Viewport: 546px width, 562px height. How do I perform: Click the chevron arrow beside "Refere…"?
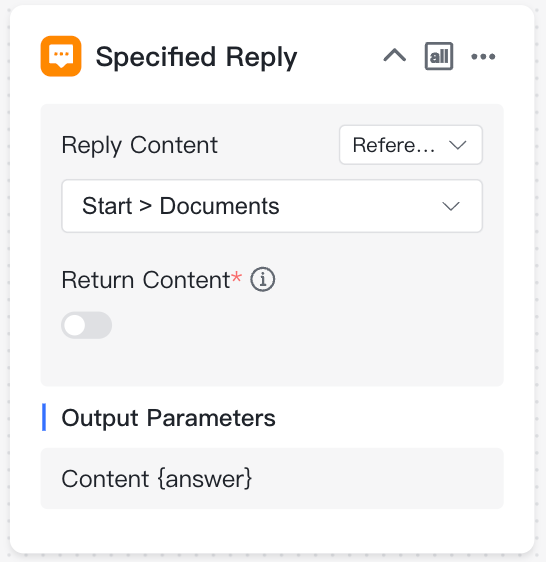[x=457, y=145]
